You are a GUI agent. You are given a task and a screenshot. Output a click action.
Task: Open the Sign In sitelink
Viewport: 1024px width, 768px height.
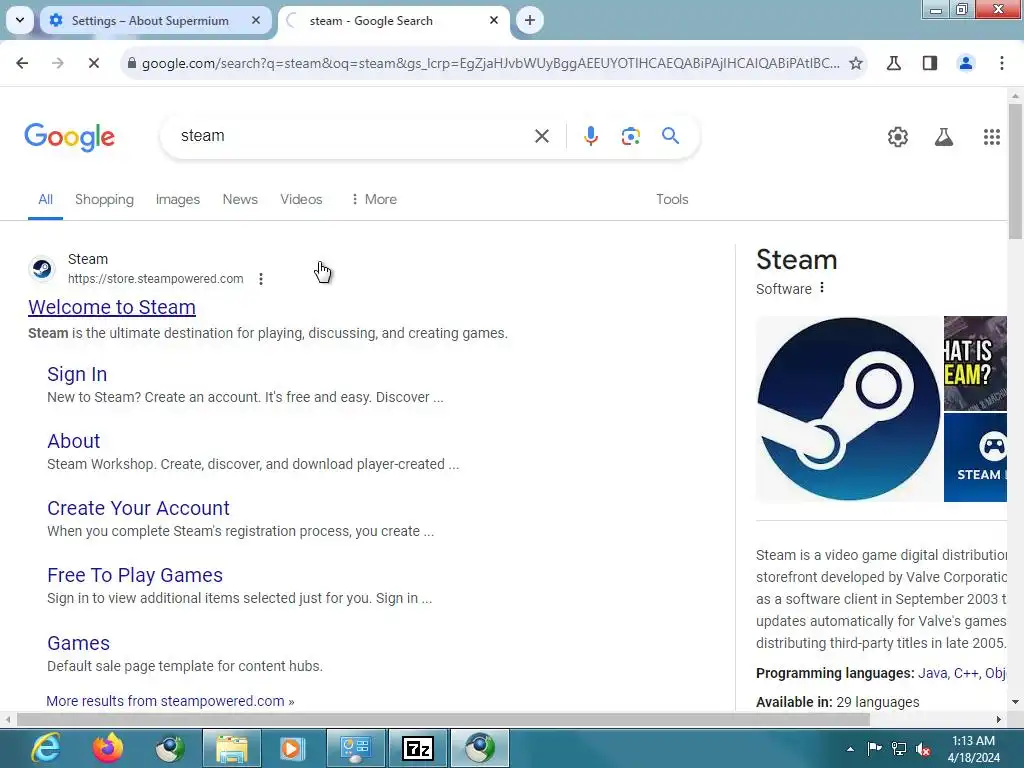pyautogui.click(x=77, y=374)
